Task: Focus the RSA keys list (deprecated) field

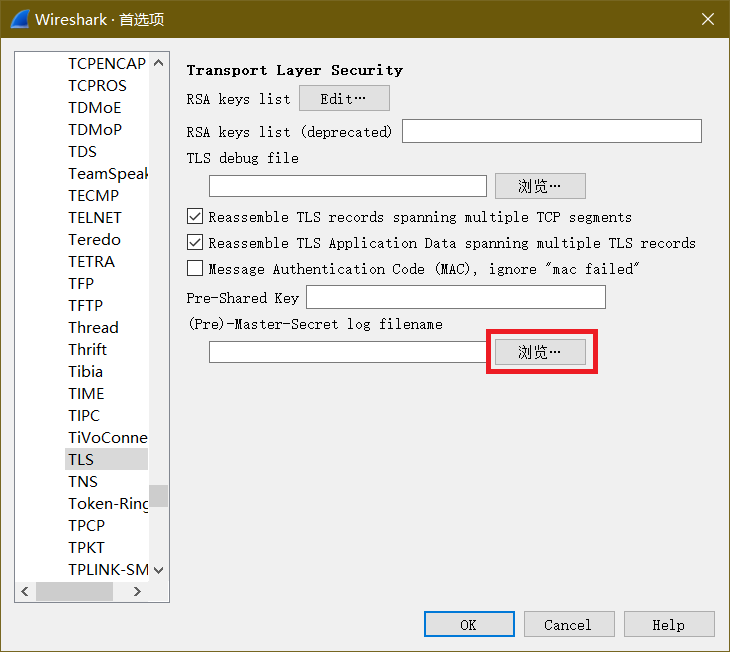Action: 551,131
